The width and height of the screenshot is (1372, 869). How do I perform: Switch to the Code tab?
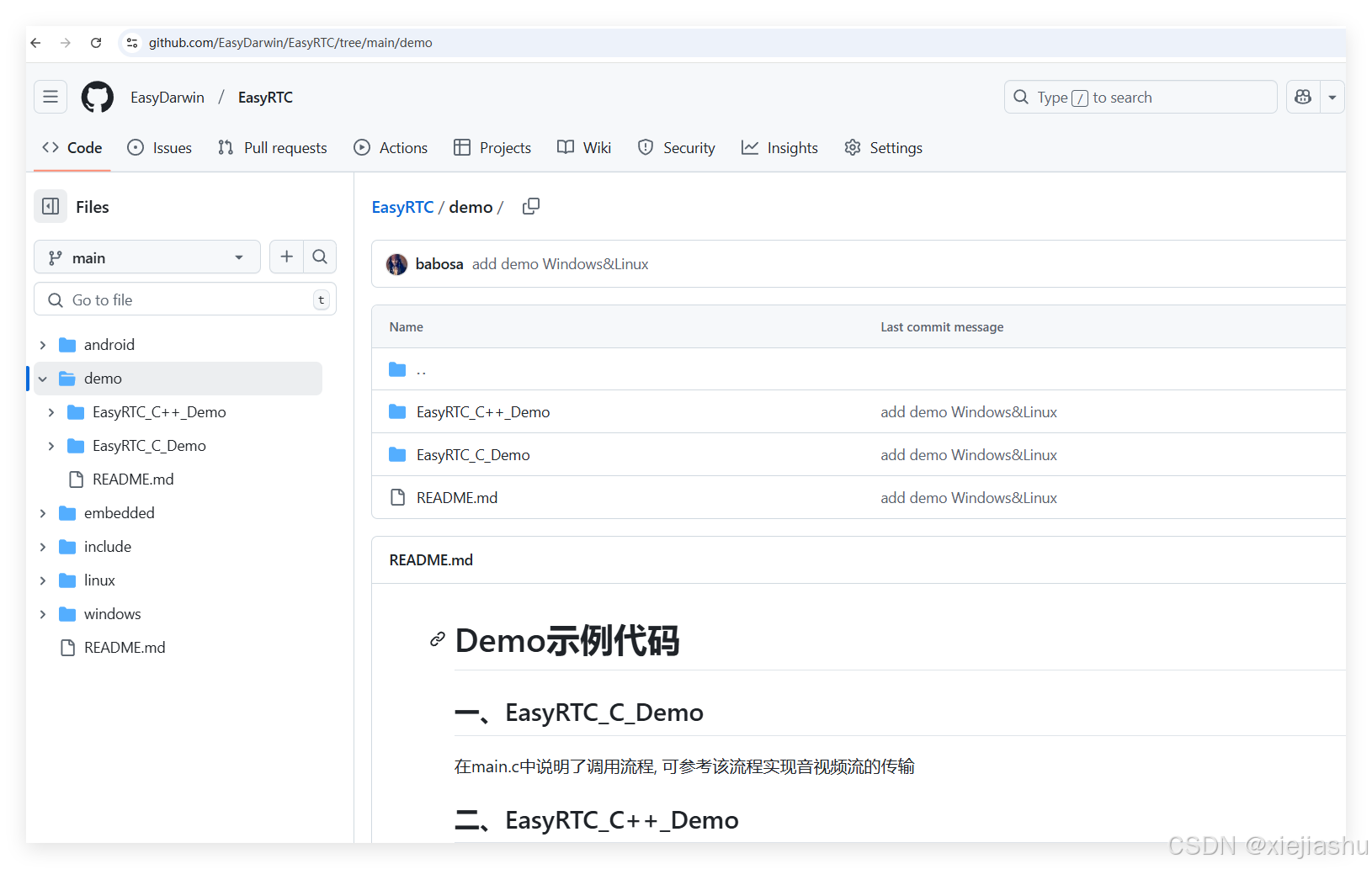click(72, 148)
